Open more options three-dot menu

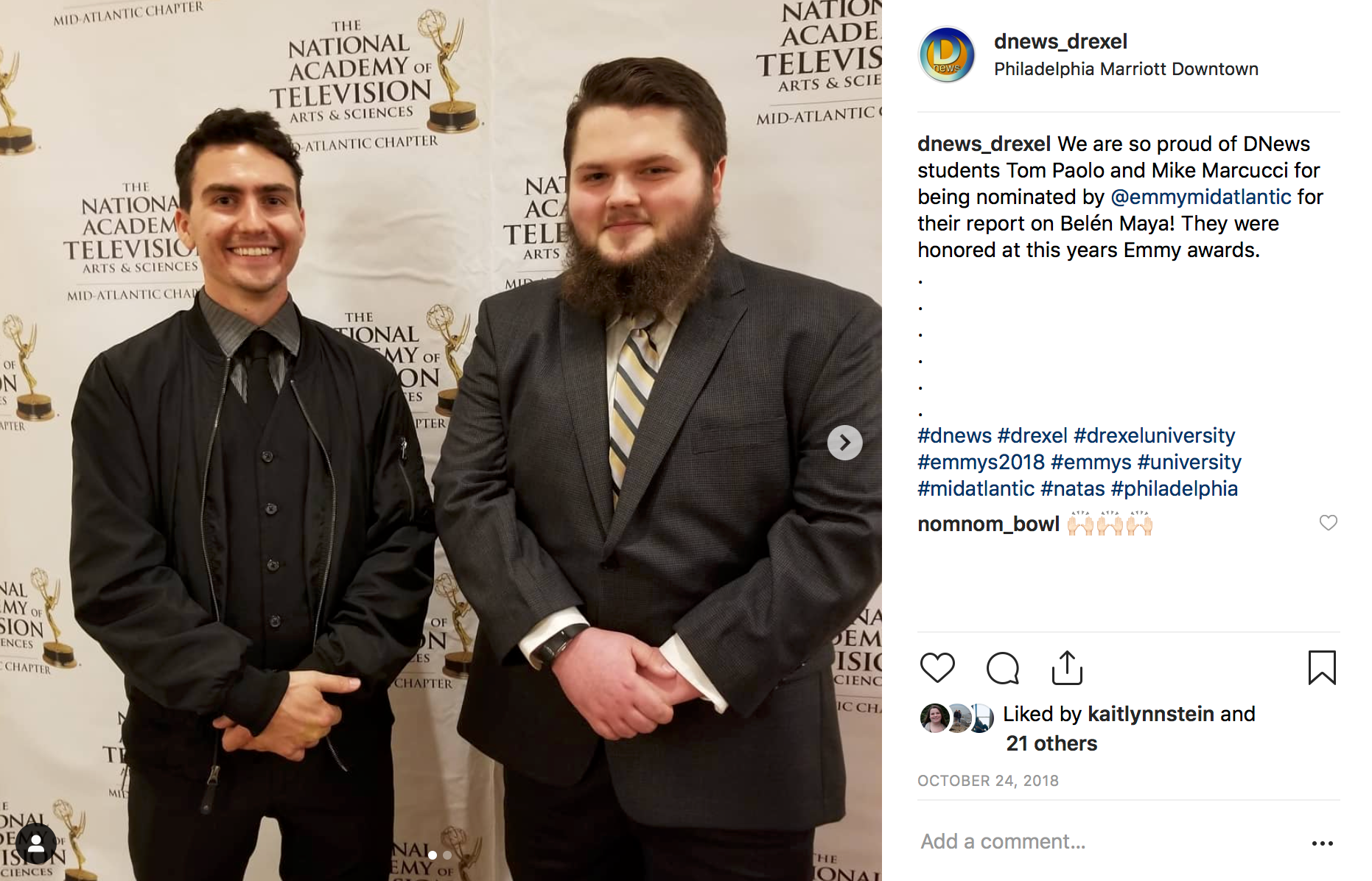point(1323,843)
